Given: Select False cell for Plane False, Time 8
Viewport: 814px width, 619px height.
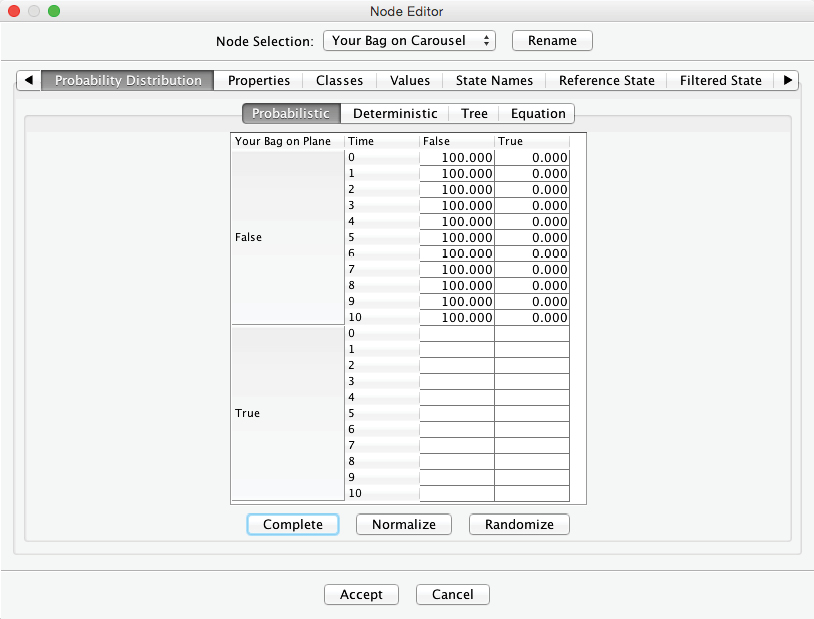Looking at the screenshot, I should [457, 285].
